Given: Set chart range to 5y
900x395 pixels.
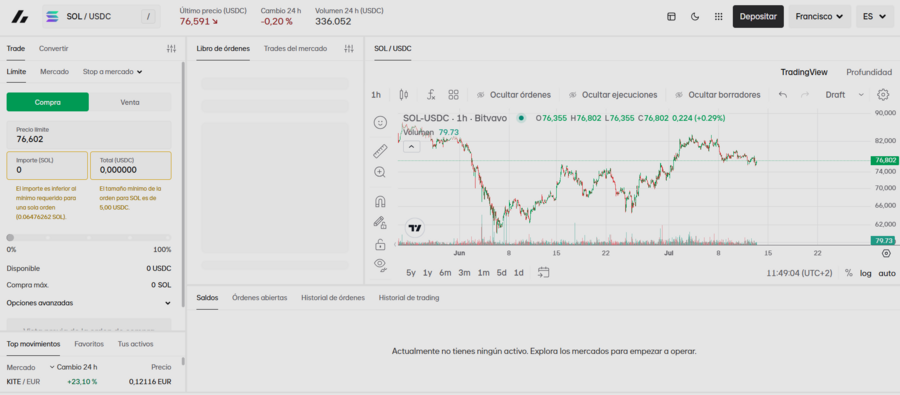Looking at the screenshot, I should (x=410, y=273).
